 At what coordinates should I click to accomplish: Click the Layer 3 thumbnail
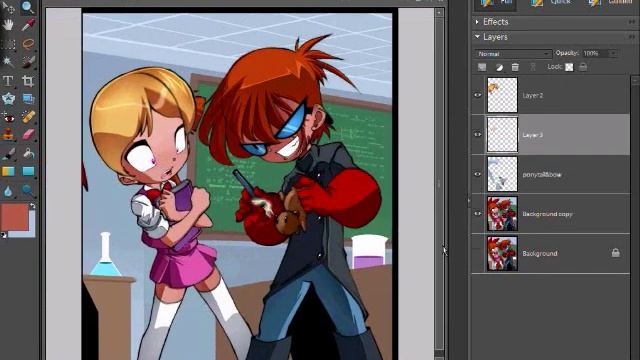click(502, 135)
